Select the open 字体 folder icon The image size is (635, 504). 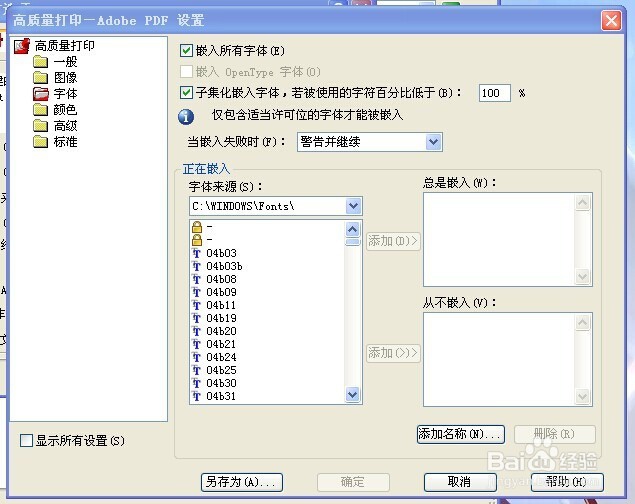coord(40,94)
